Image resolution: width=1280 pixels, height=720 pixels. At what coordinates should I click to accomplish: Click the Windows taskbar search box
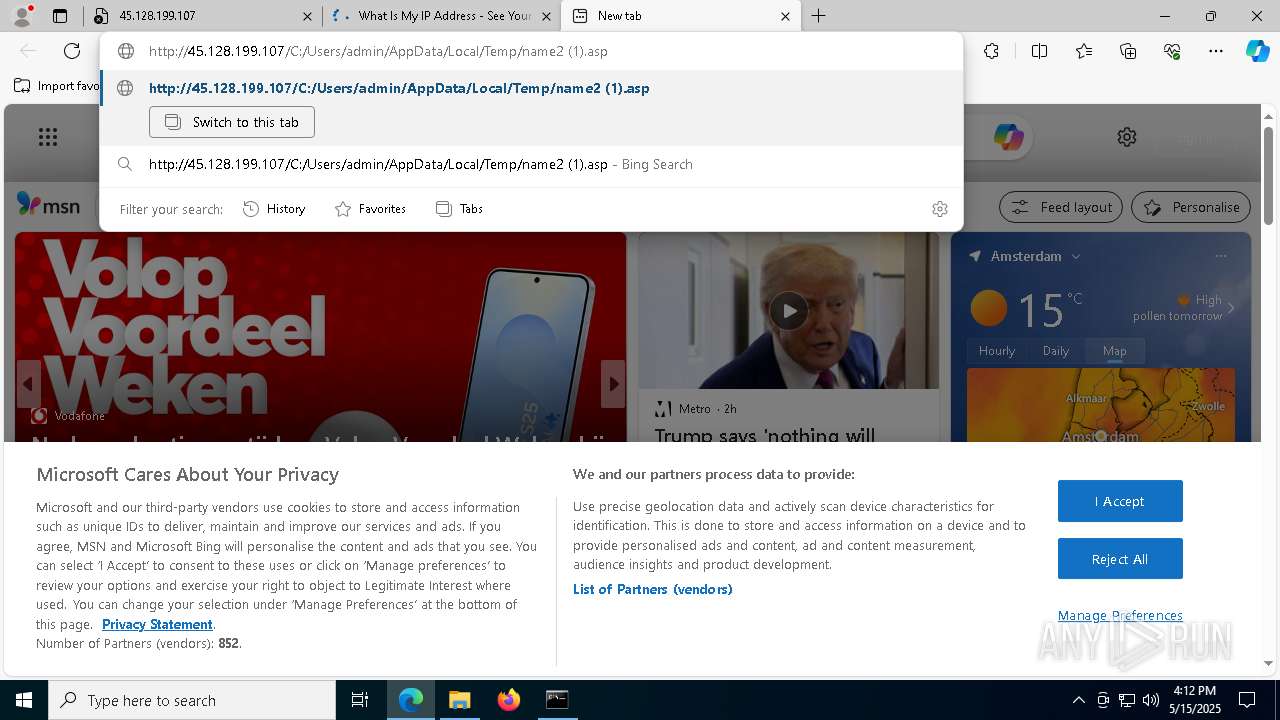(192, 700)
